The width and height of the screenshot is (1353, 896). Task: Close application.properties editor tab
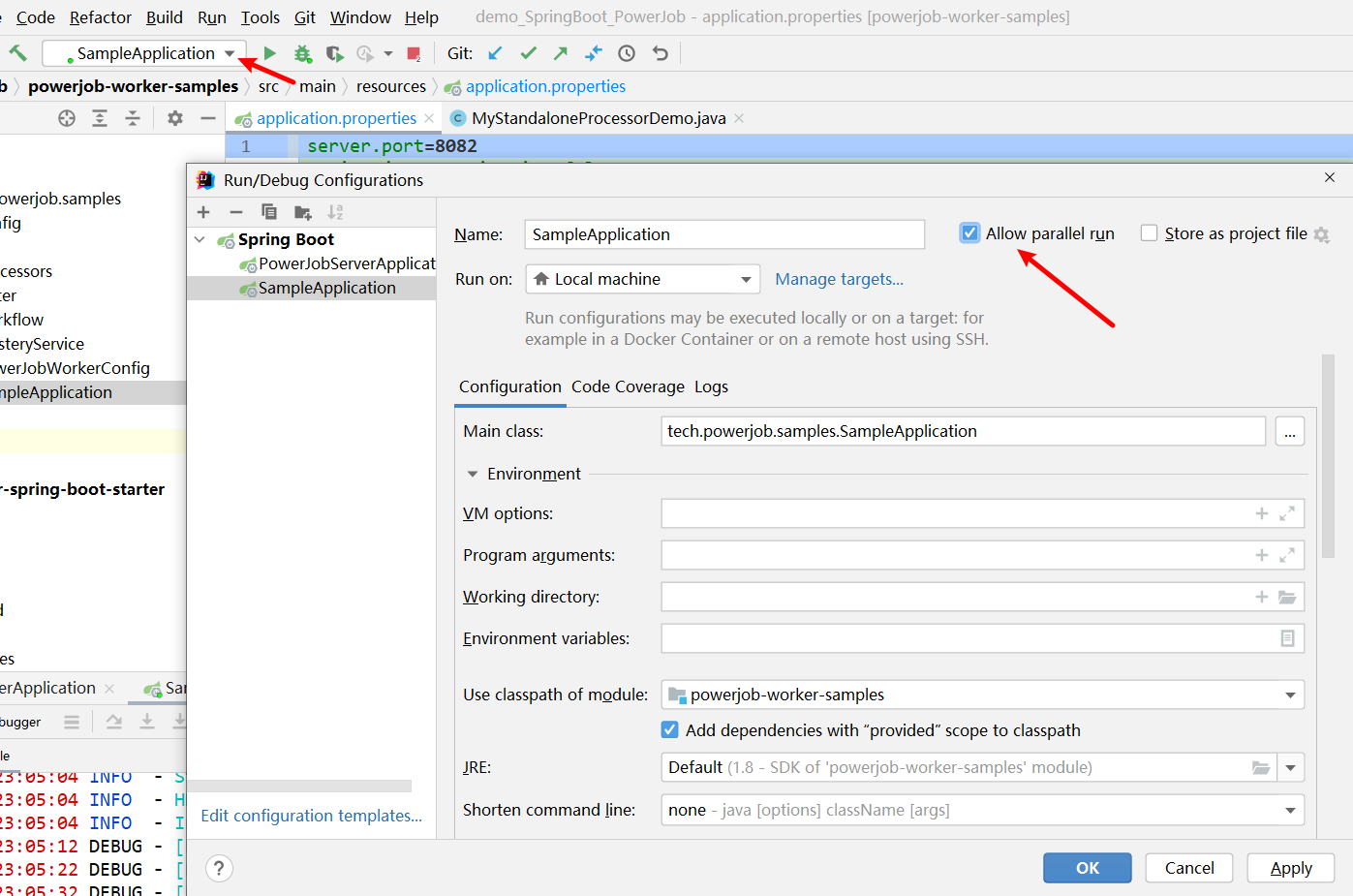[x=429, y=118]
